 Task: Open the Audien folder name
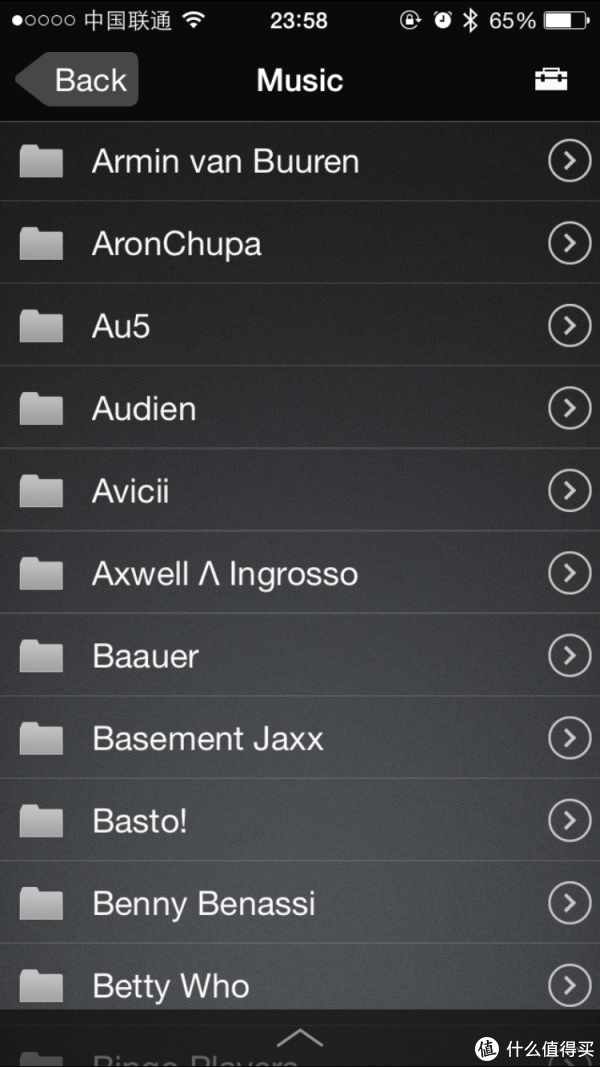[144, 409]
